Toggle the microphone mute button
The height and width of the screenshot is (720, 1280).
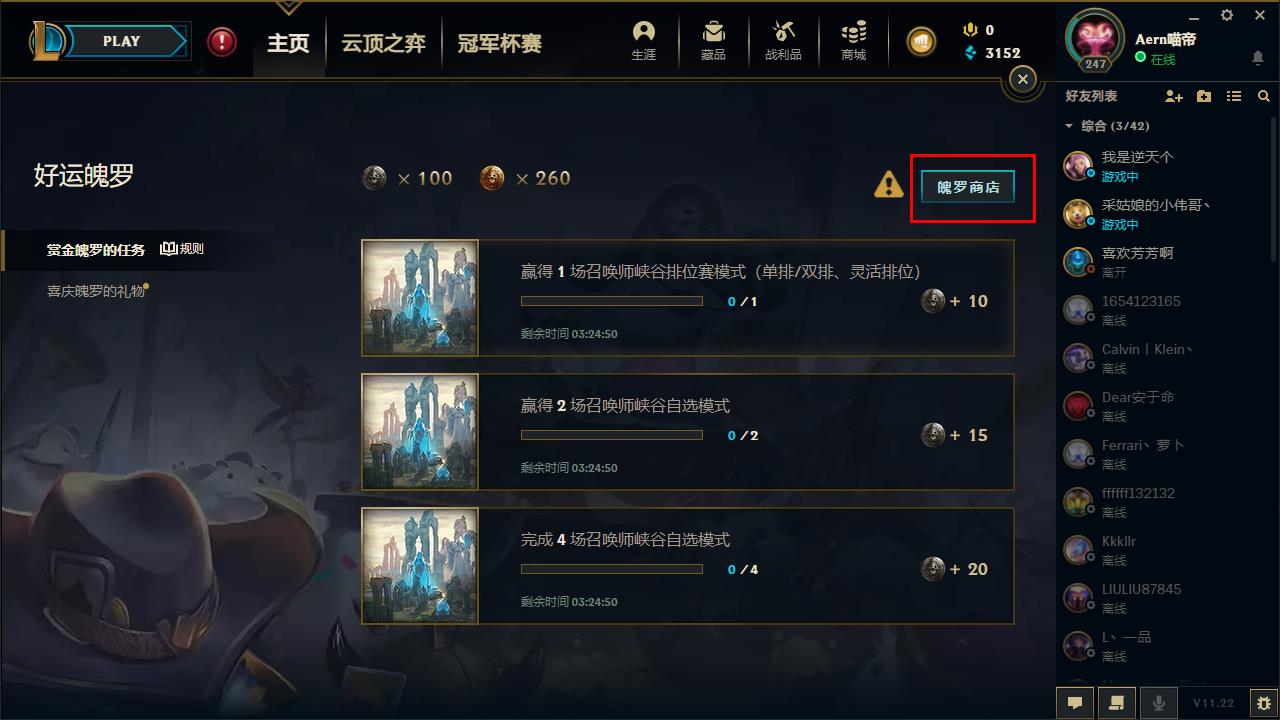(x=1159, y=703)
